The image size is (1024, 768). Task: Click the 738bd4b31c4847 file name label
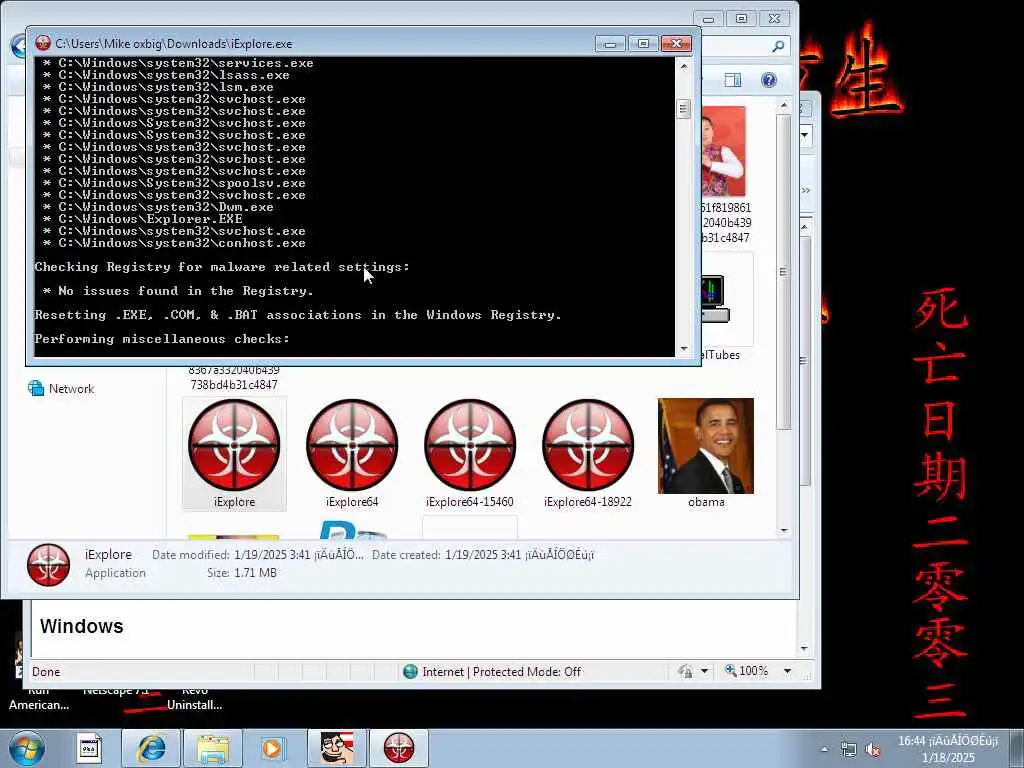point(234,385)
